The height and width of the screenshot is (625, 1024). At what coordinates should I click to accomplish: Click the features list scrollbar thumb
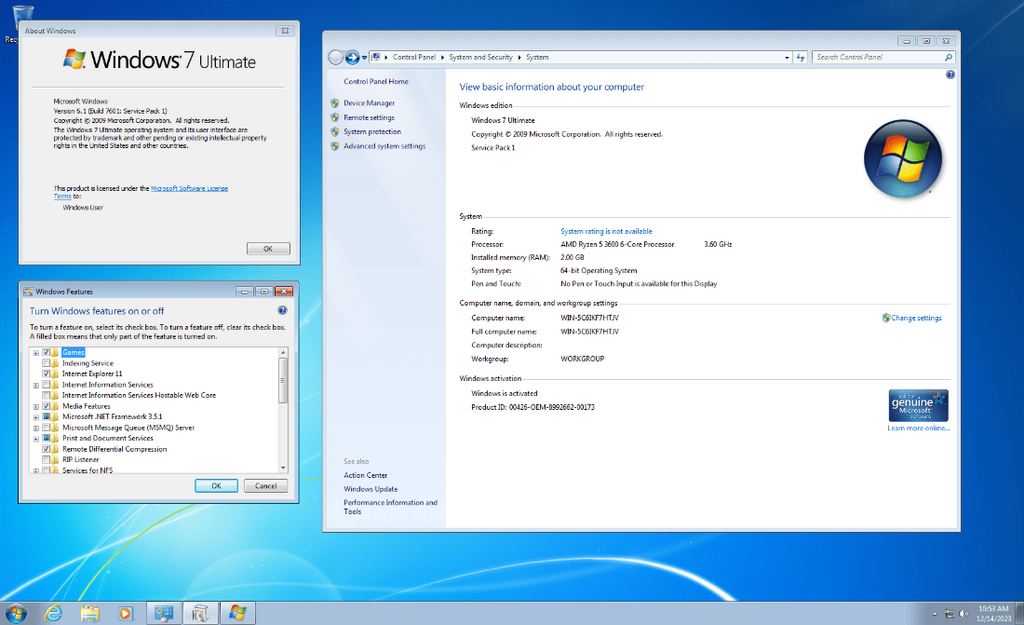click(x=283, y=380)
